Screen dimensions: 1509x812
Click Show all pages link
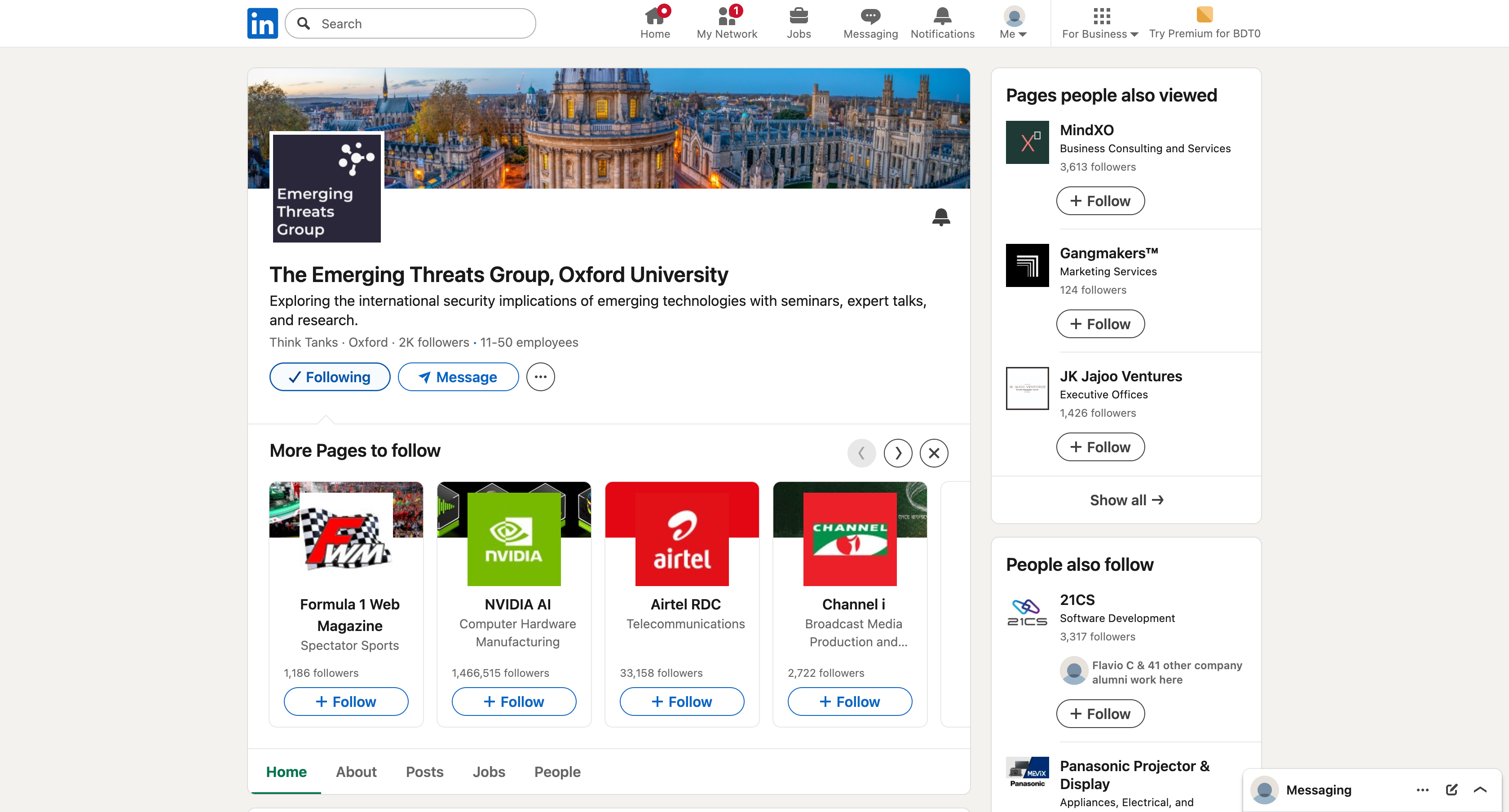click(x=1126, y=500)
